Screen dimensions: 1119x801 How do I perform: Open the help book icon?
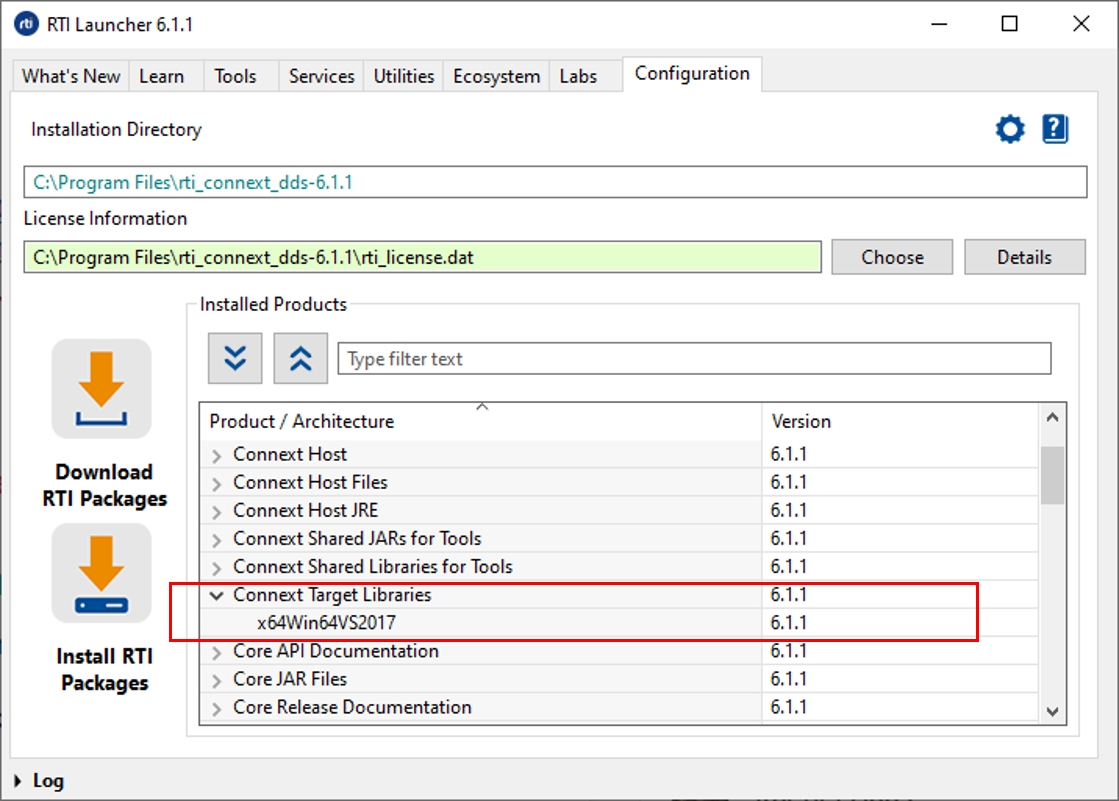click(x=1055, y=129)
